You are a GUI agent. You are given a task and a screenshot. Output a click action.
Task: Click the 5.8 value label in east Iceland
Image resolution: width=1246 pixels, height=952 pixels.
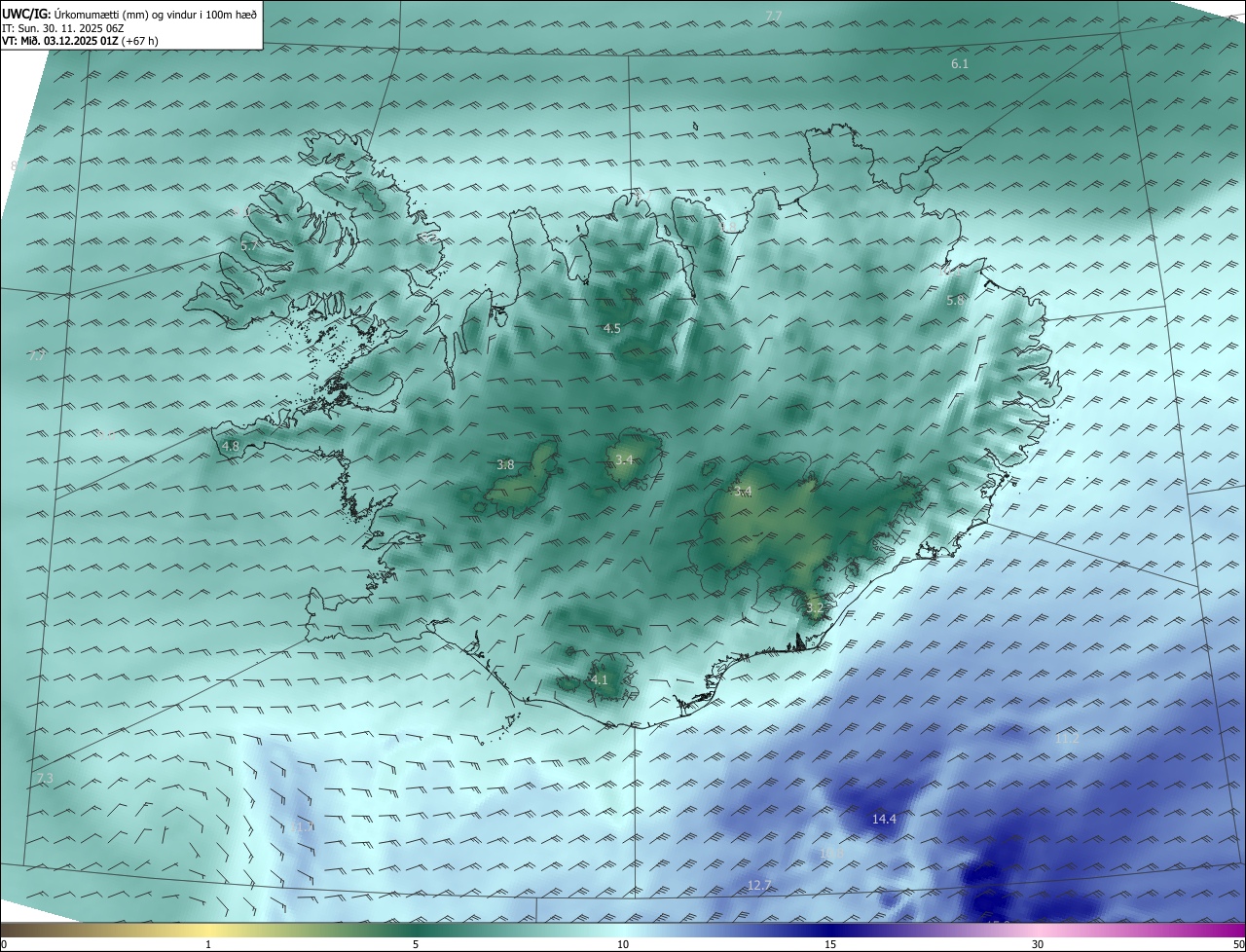tap(955, 301)
